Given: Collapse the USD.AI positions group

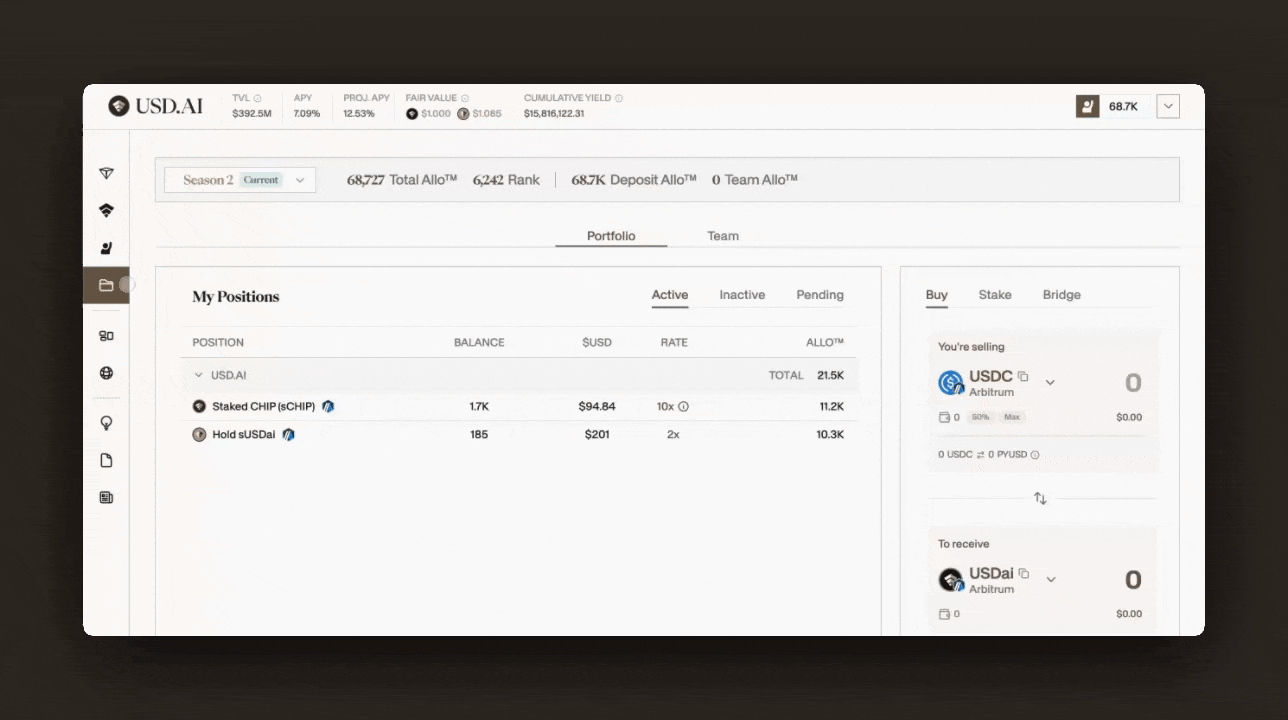Looking at the screenshot, I should pyautogui.click(x=198, y=375).
